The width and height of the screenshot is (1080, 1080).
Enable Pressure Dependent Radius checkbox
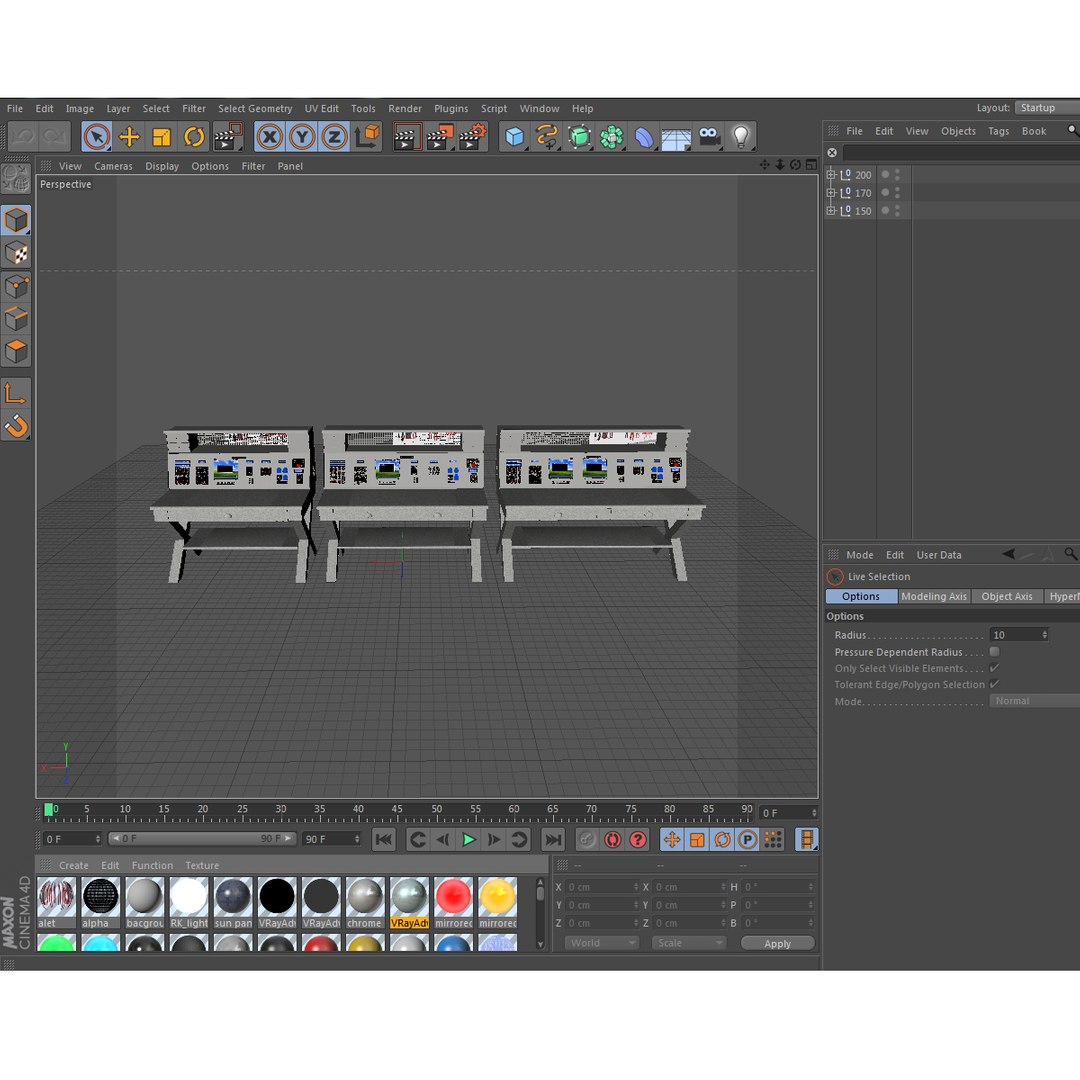994,652
